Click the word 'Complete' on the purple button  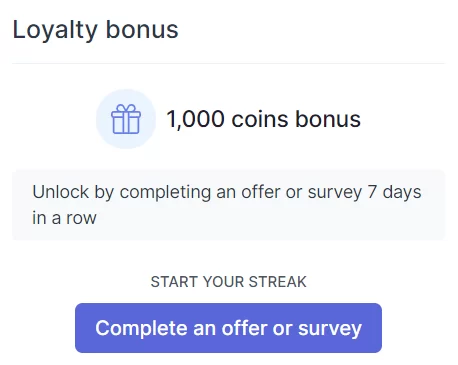coord(141,328)
